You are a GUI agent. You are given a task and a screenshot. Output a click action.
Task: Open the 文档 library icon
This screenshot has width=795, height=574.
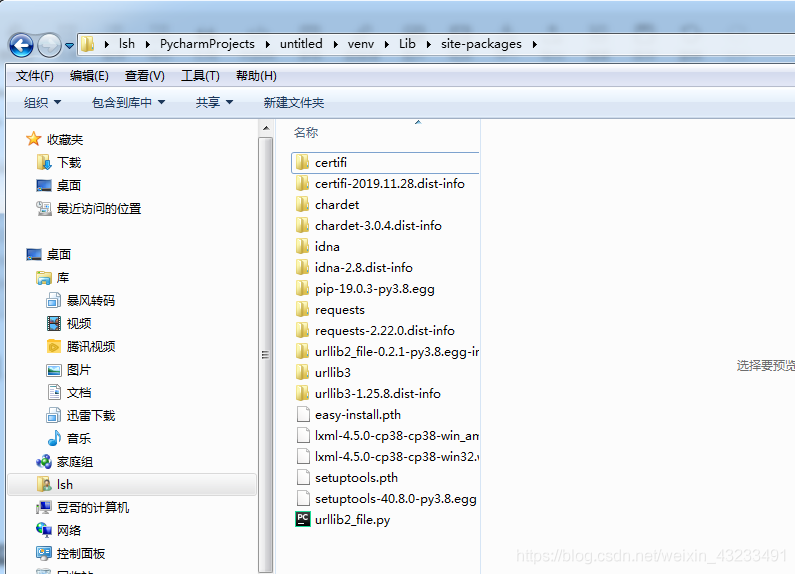point(54,392)
